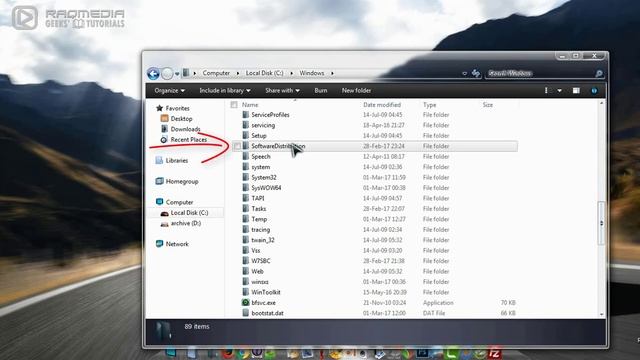Open the recent pages dropdown beside Forward
Image resolution: width=640 pixels, height=360 pixels.
177,74
